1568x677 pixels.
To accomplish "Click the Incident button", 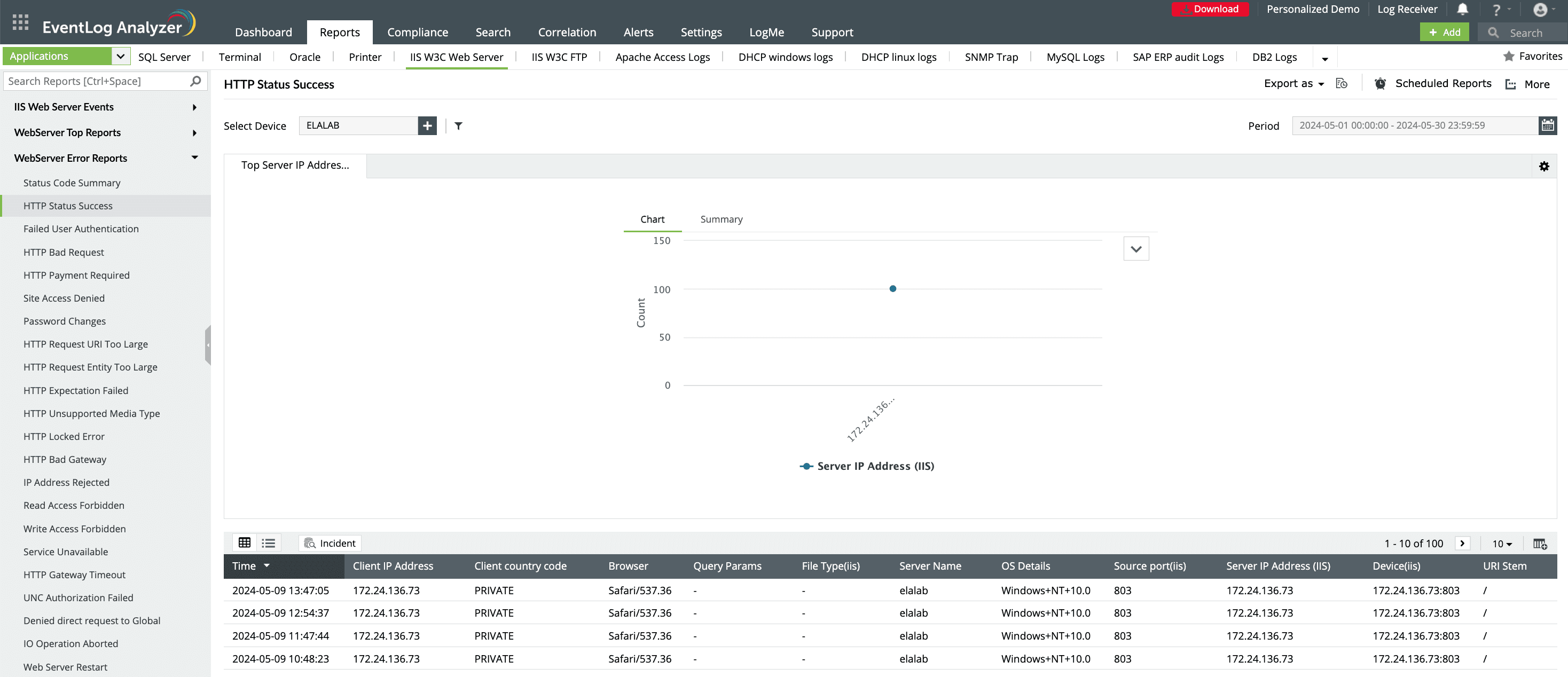I will [330, 543].
